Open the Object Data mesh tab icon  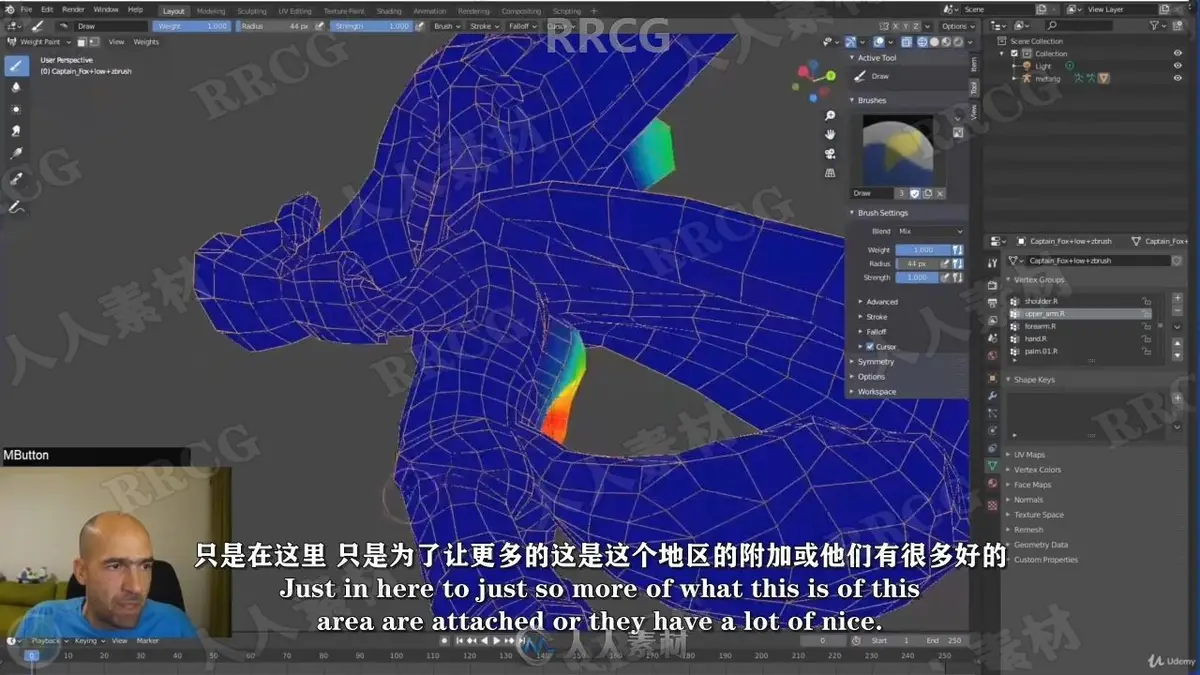pos(992,466)
